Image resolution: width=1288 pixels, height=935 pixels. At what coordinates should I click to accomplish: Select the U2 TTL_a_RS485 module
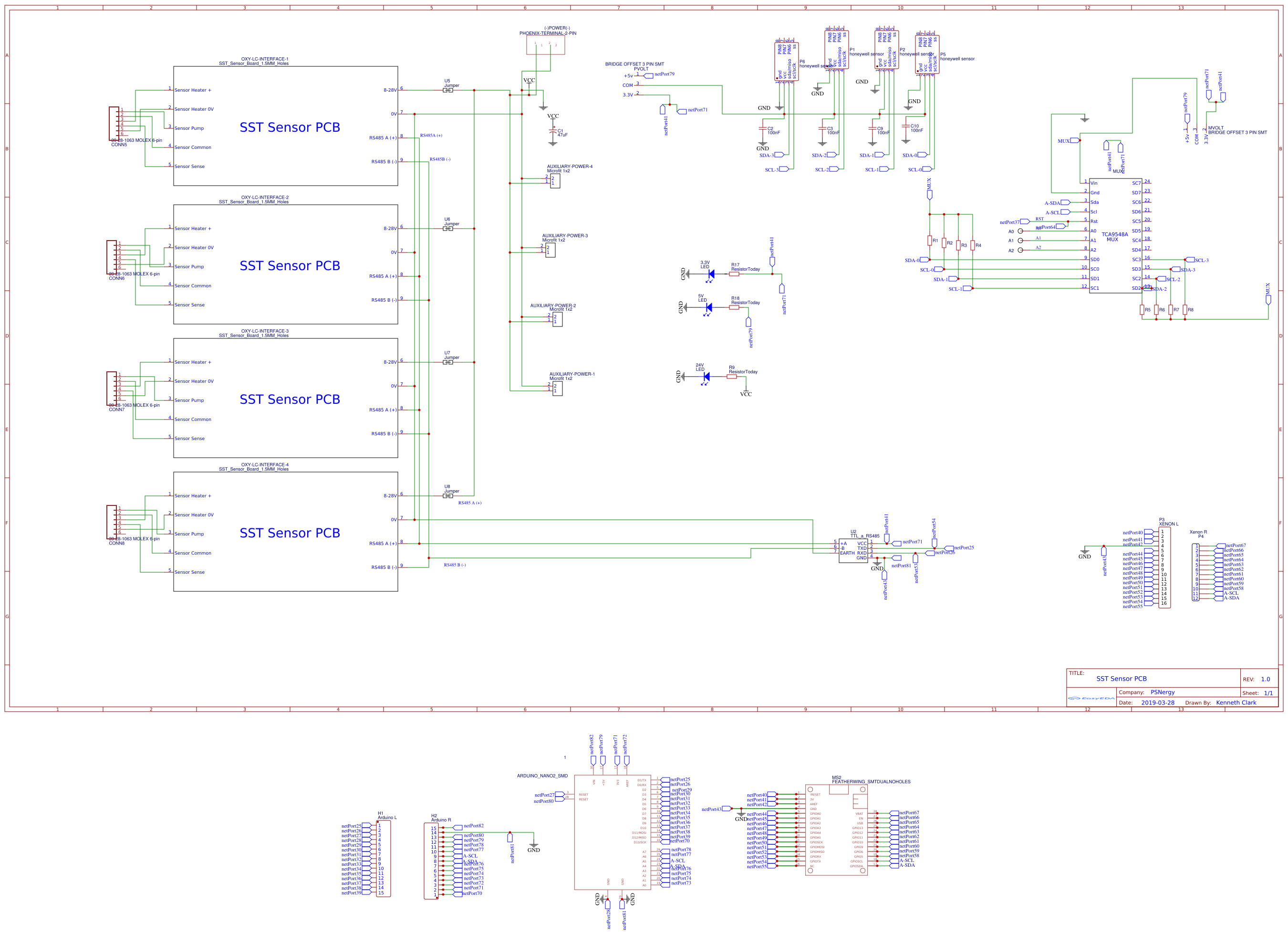[x=852, y=550]
